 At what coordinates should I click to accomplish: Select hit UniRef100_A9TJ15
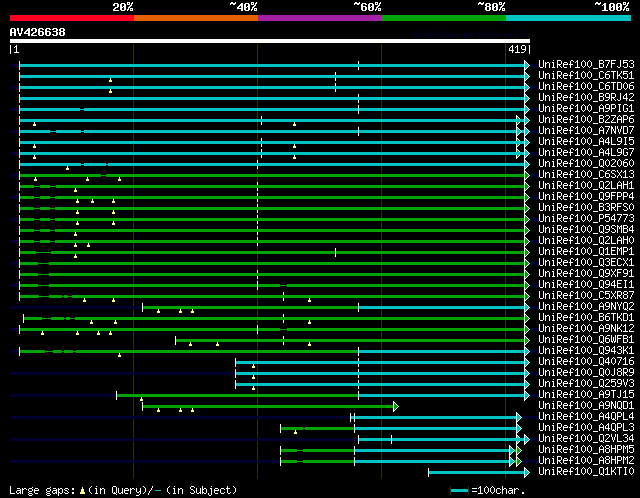[586, 395]
